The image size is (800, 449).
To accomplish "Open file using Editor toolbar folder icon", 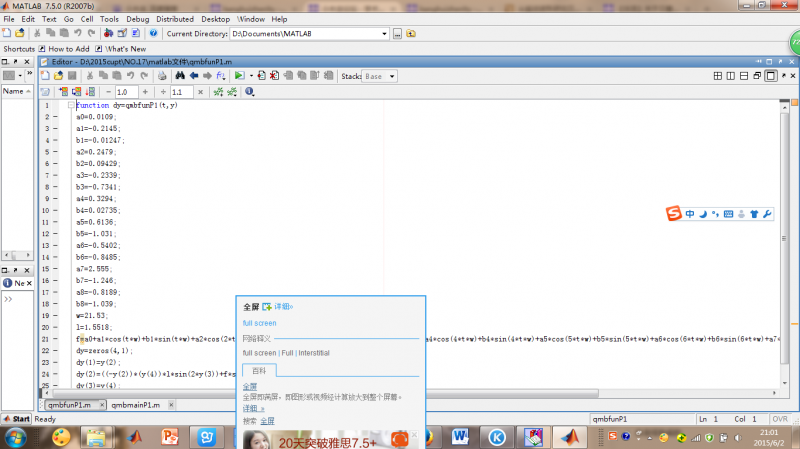I will (59, 76).
